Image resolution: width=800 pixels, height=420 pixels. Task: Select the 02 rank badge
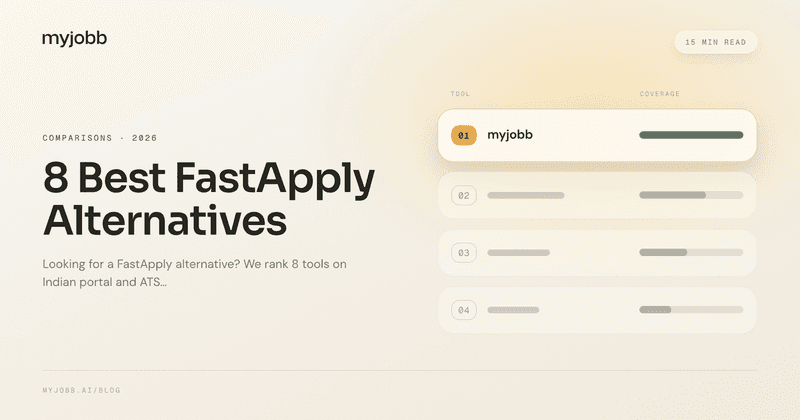(x=463, y=195)
